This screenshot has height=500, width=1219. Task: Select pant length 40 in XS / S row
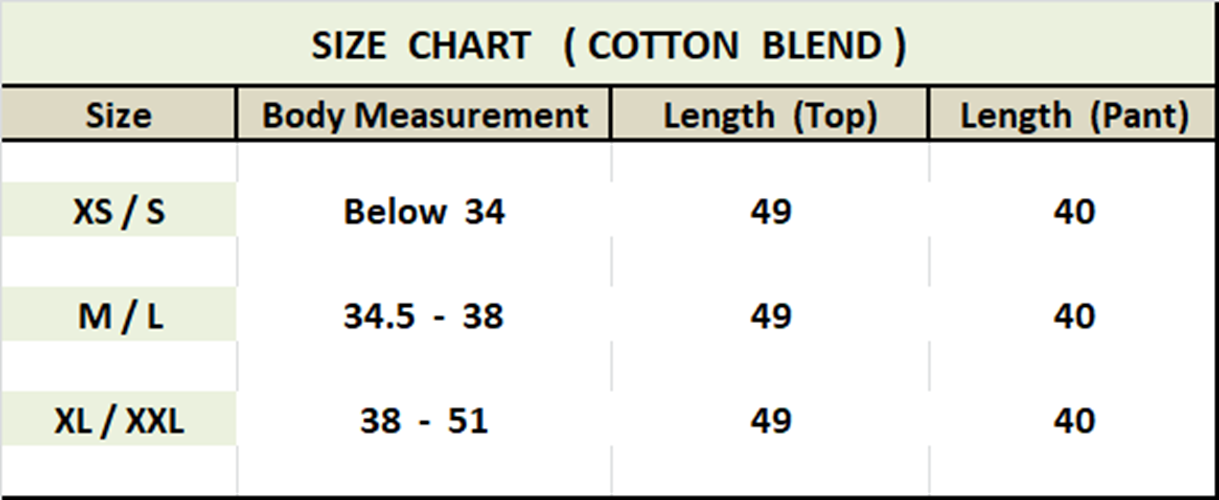click(1073, 210)
